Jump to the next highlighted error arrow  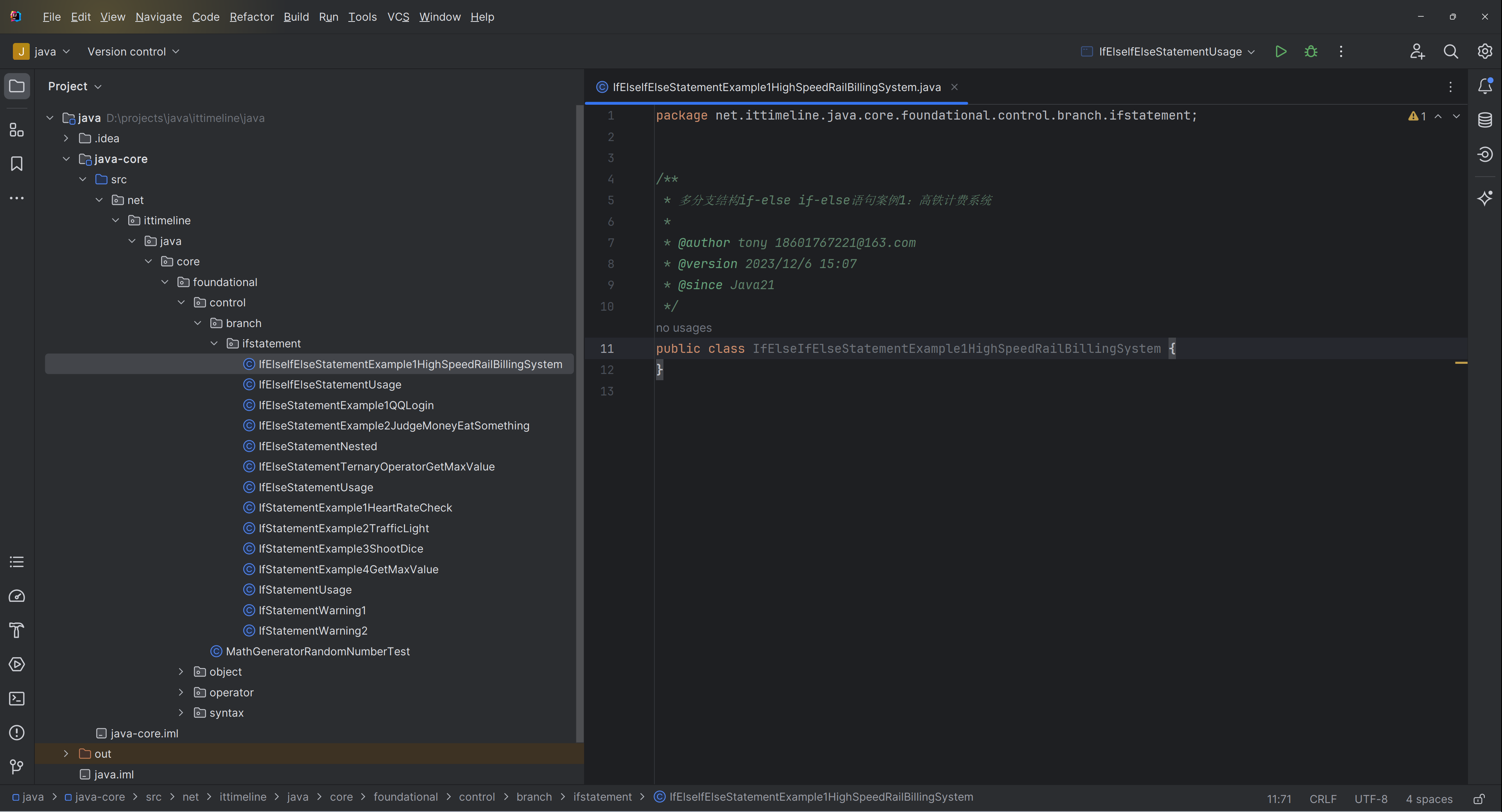[x=1457, y=116]
